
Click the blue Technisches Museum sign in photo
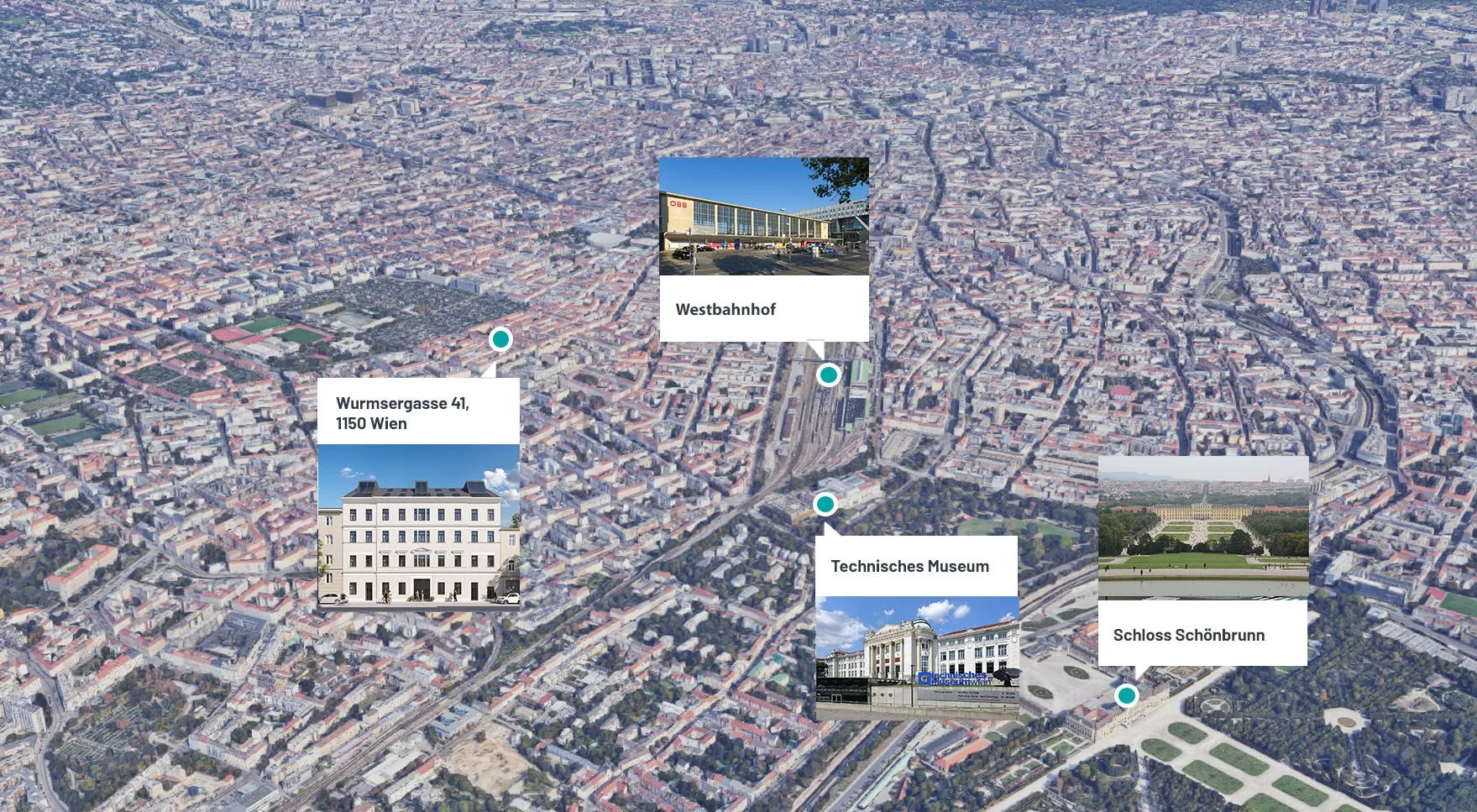[953, 678]
